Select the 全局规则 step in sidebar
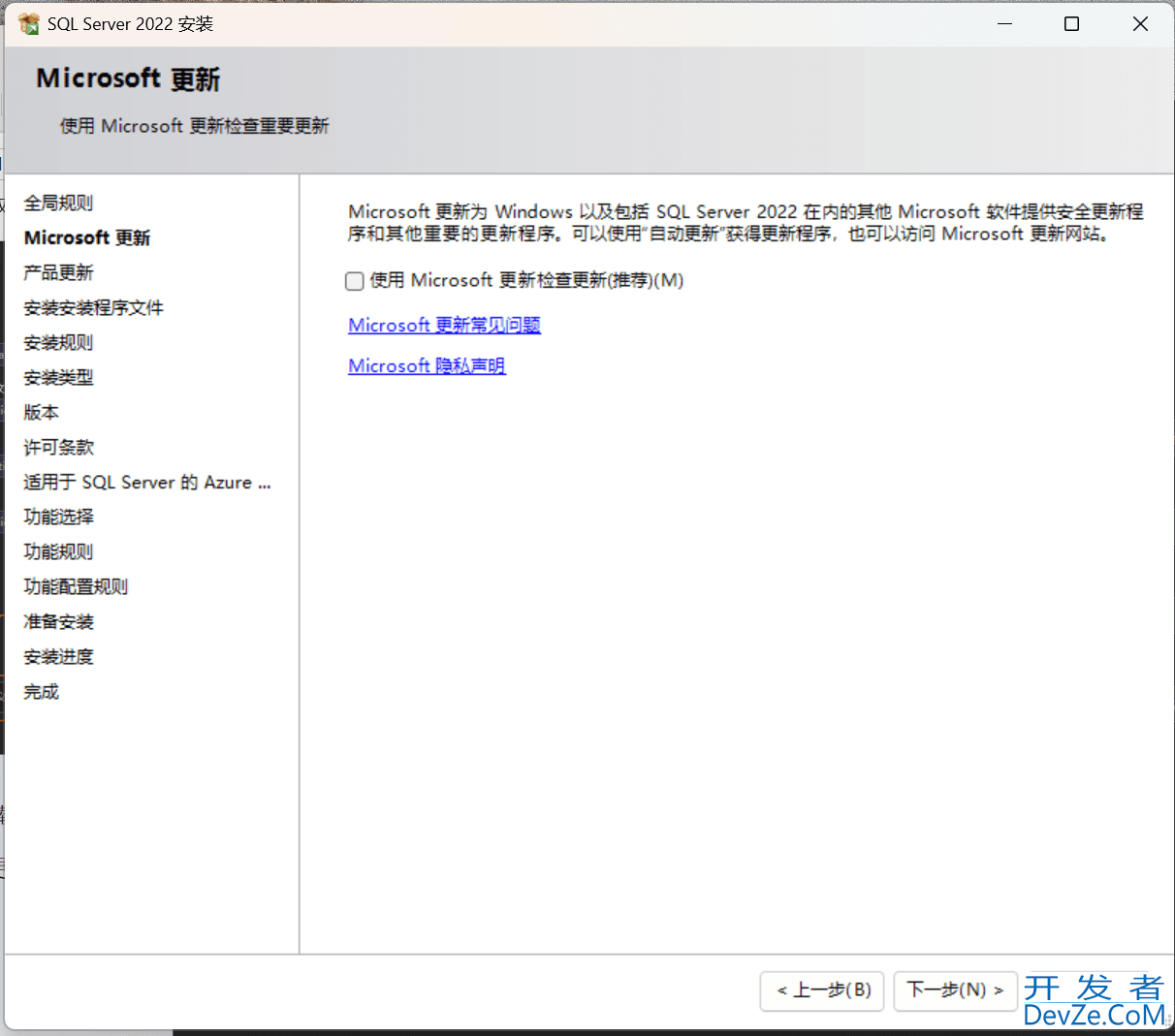1175x1036 pixels. 58,203
